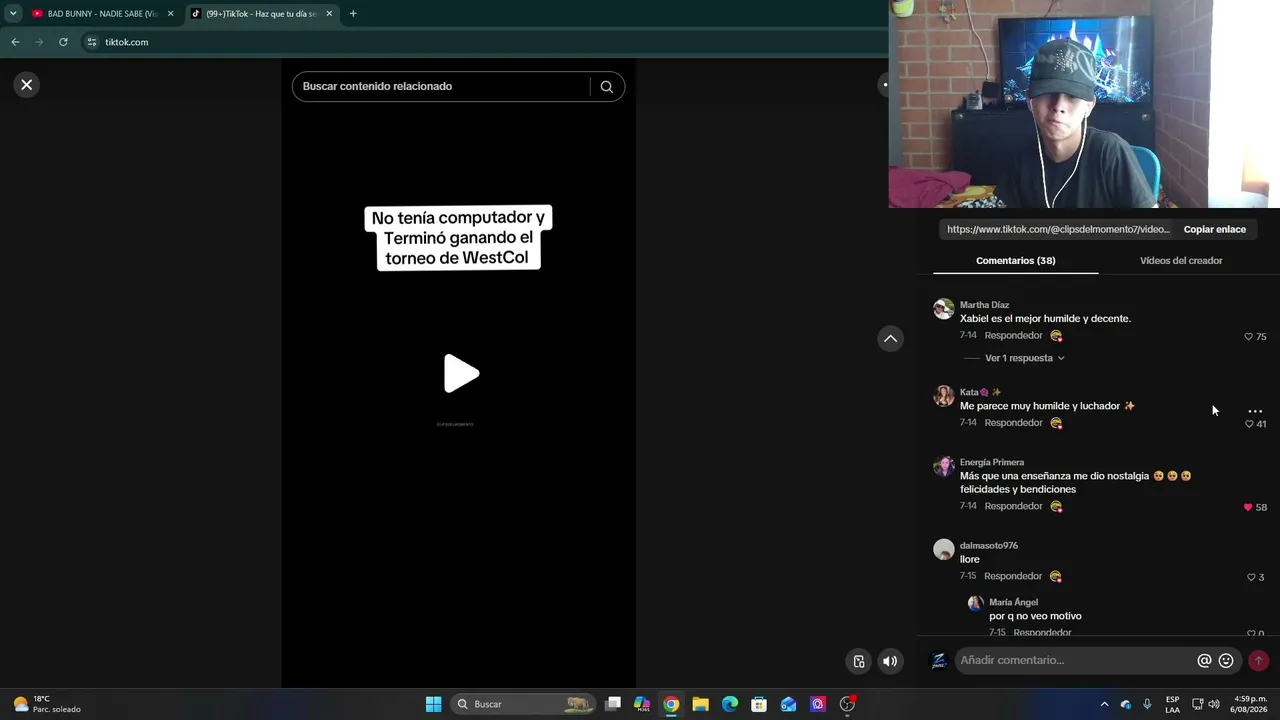The height and width of the screenshot is (720, 1280).
Task: Click the search magnifier icon
Action: [606, 87]
